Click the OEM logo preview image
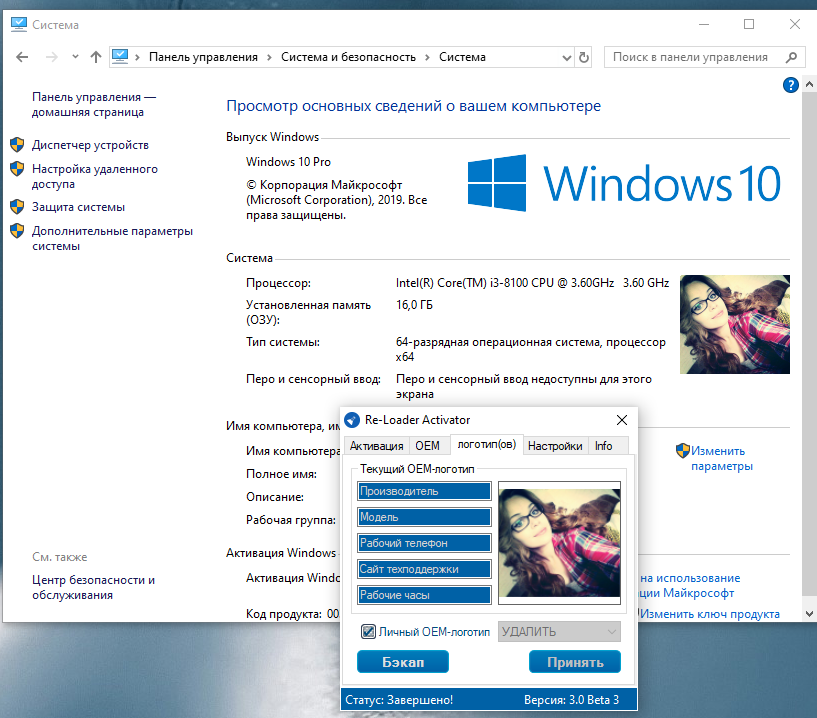 coord(559,543)
